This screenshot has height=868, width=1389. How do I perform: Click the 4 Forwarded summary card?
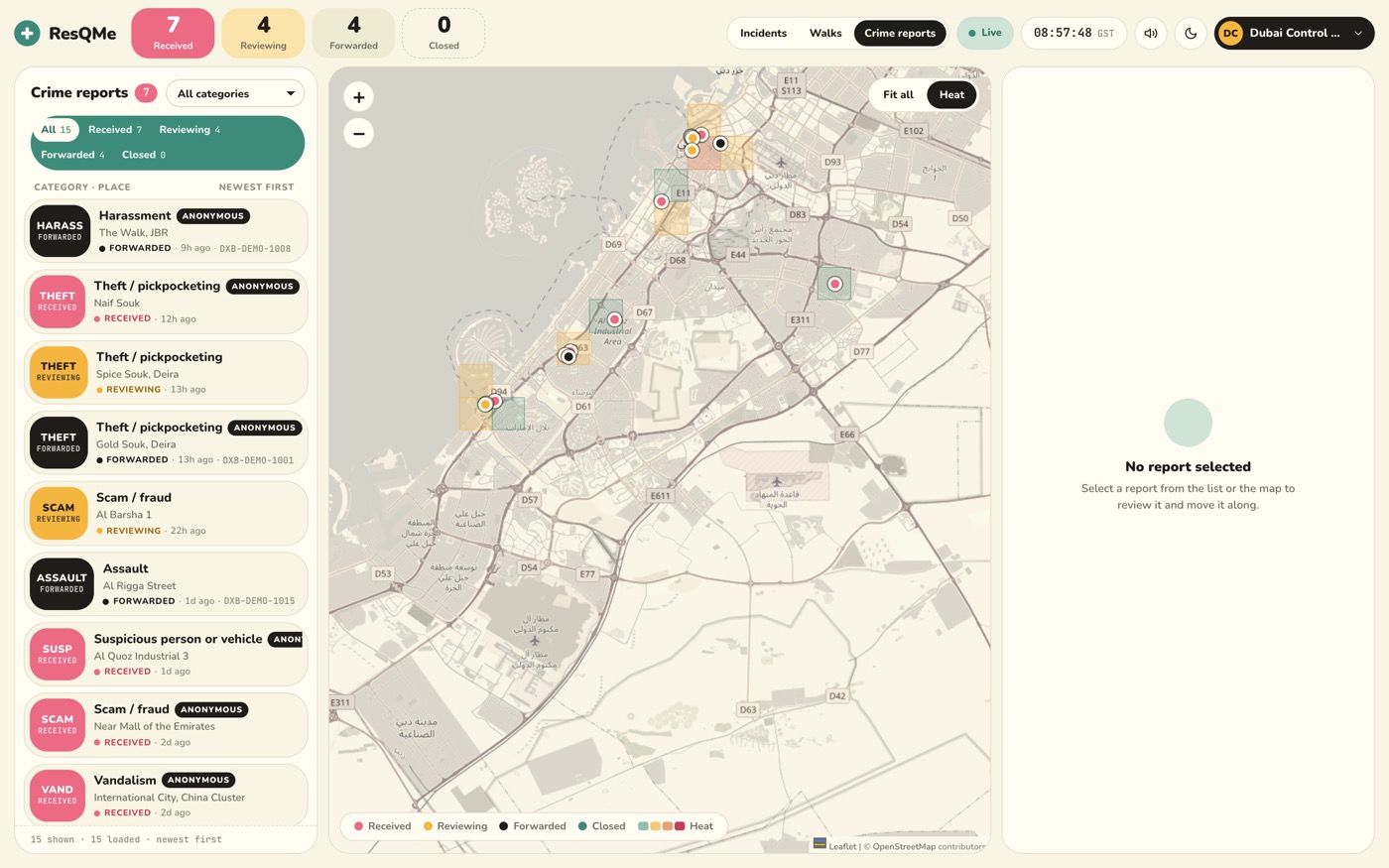[353, 33]
